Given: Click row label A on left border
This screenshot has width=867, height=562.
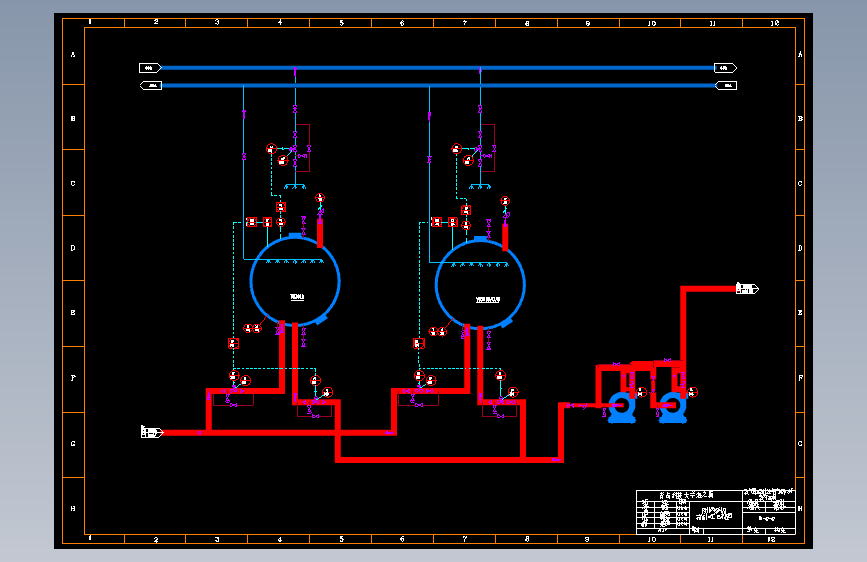Looking at the screenshot, I should (x=73, y=55).
